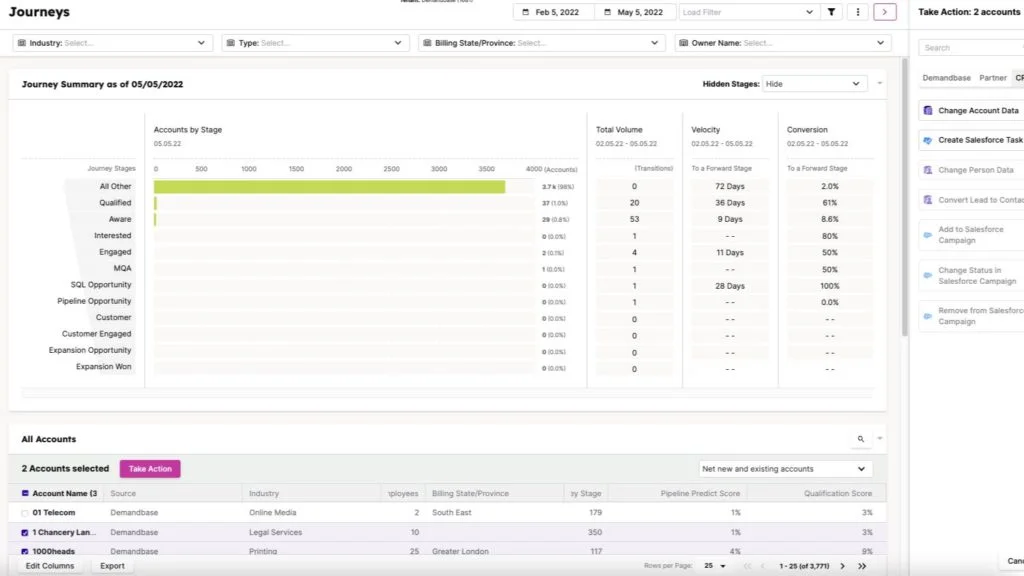
Task: Open the Billing State/Province dropdown
Action: pyautogui.click(x=541, y=43)
